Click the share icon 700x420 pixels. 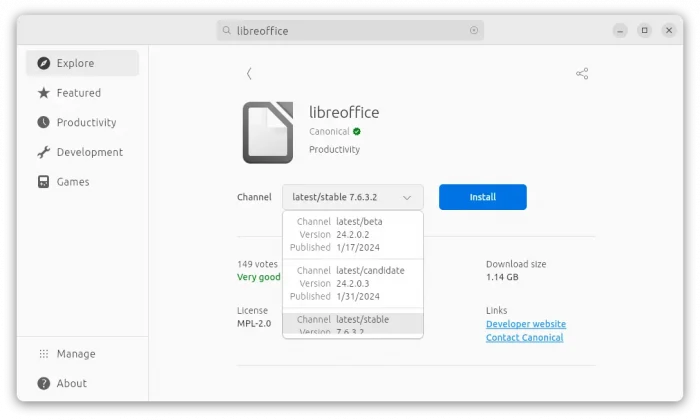point(582,74)
